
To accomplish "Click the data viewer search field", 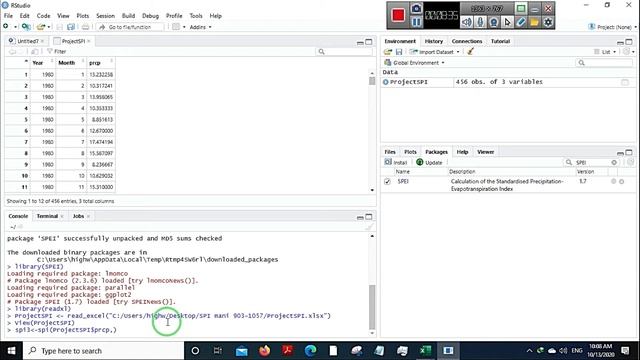I will [344, 51].
